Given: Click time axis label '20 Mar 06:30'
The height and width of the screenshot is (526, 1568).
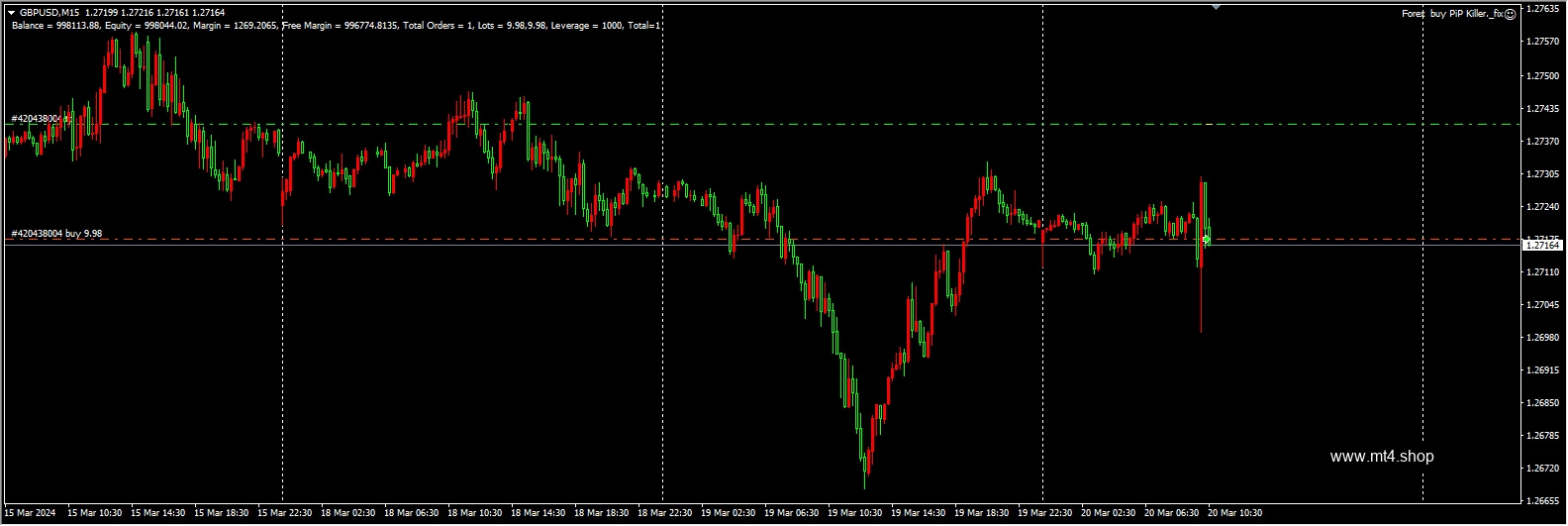Looking at the screenshot, I should (x=1171, y=513).
